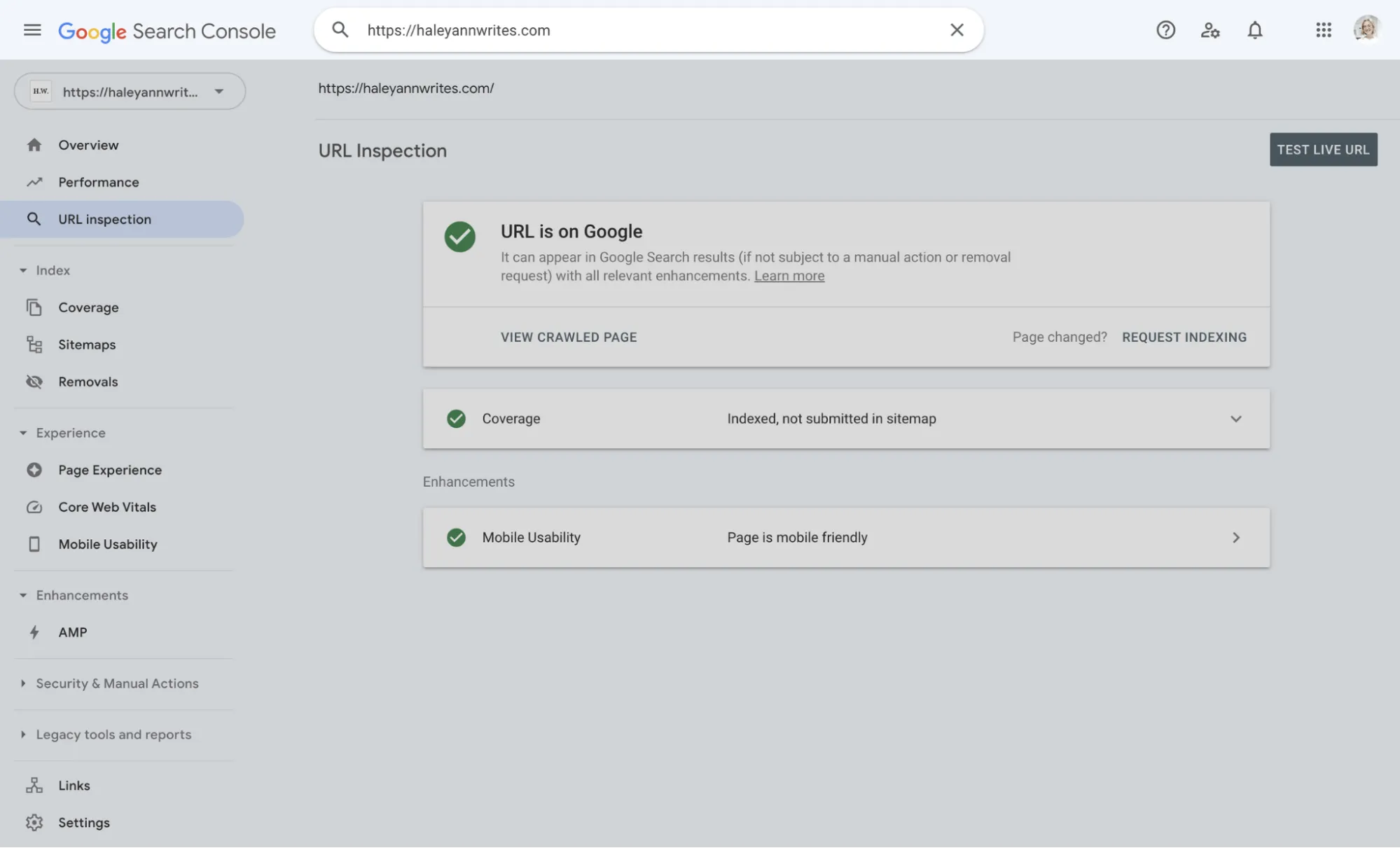Click the manage users settings icon
This screenshot has height=848, width=1400.
pos(1210,30)
